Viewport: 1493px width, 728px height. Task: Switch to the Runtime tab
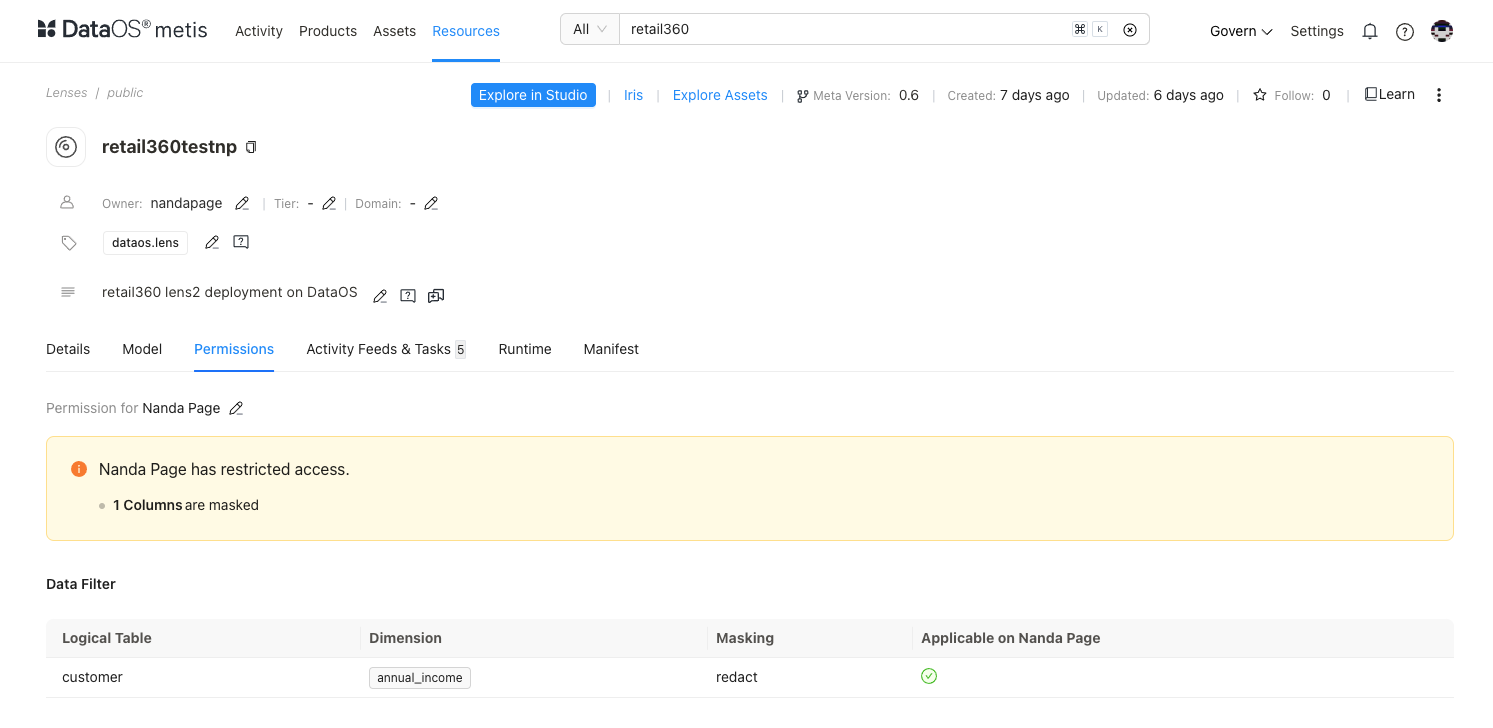point(525,349)
